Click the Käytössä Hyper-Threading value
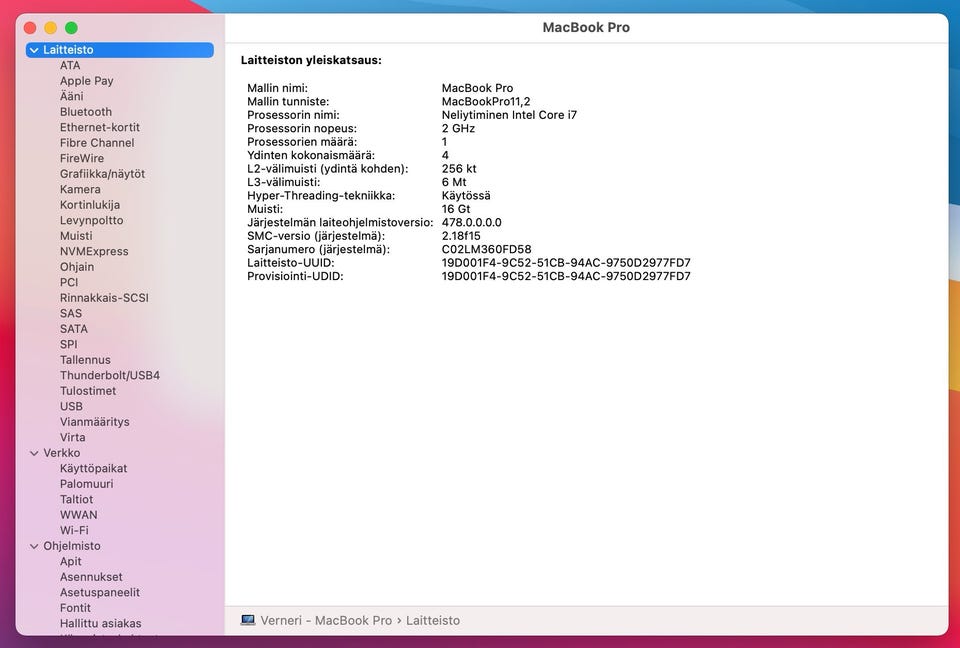The width and height of the screenshot is (960, 648). (466, 195)
